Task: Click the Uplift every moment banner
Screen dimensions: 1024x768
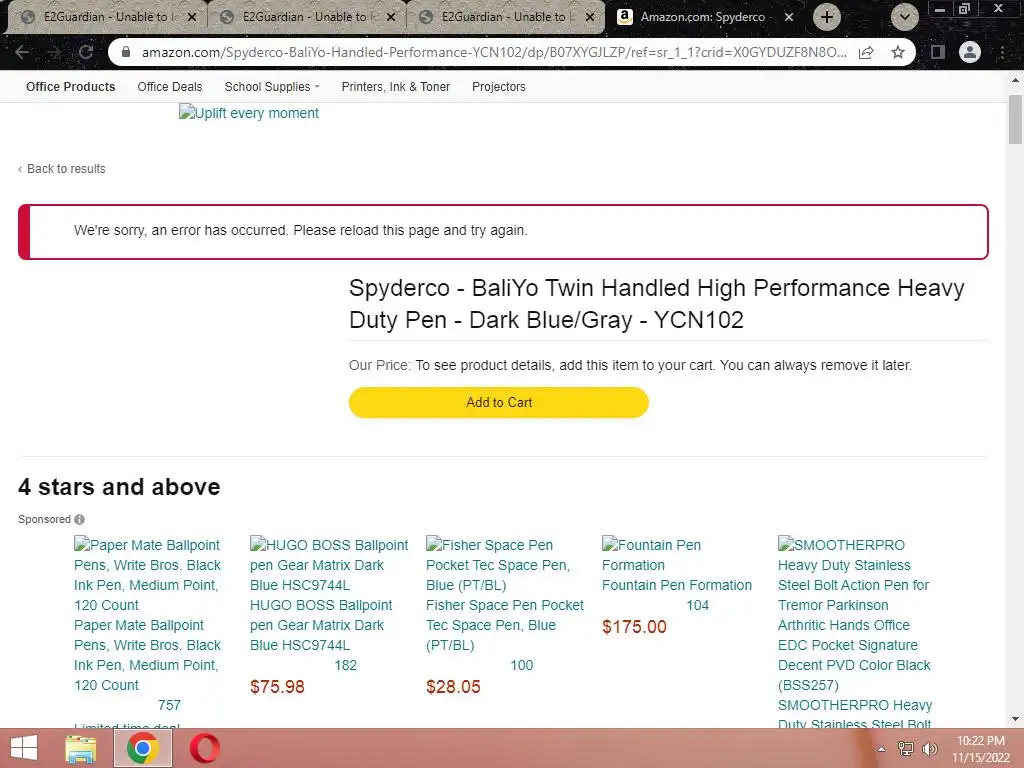Action: coord(249,113)
